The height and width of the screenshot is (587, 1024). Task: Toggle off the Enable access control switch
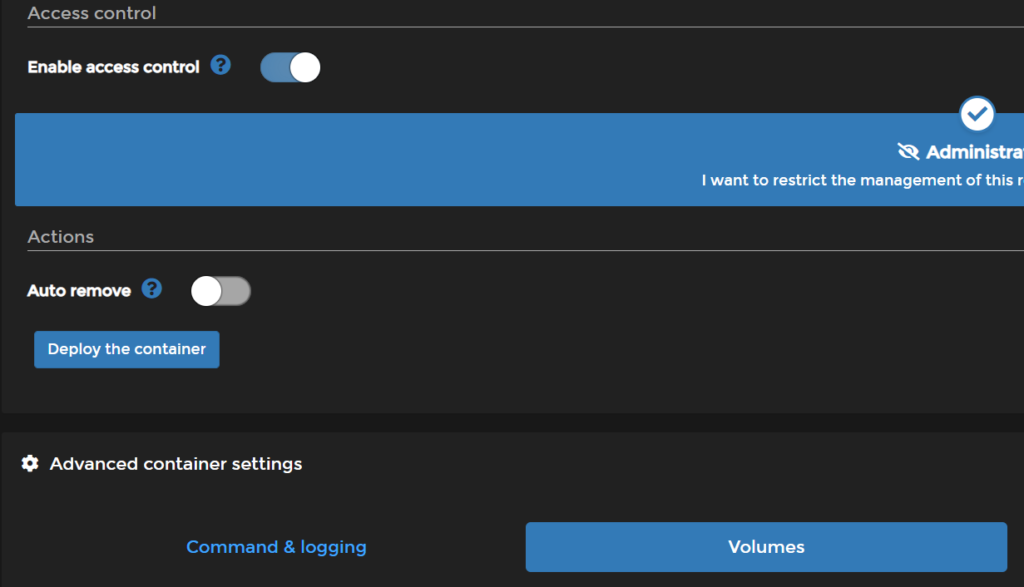coord(290,67)
